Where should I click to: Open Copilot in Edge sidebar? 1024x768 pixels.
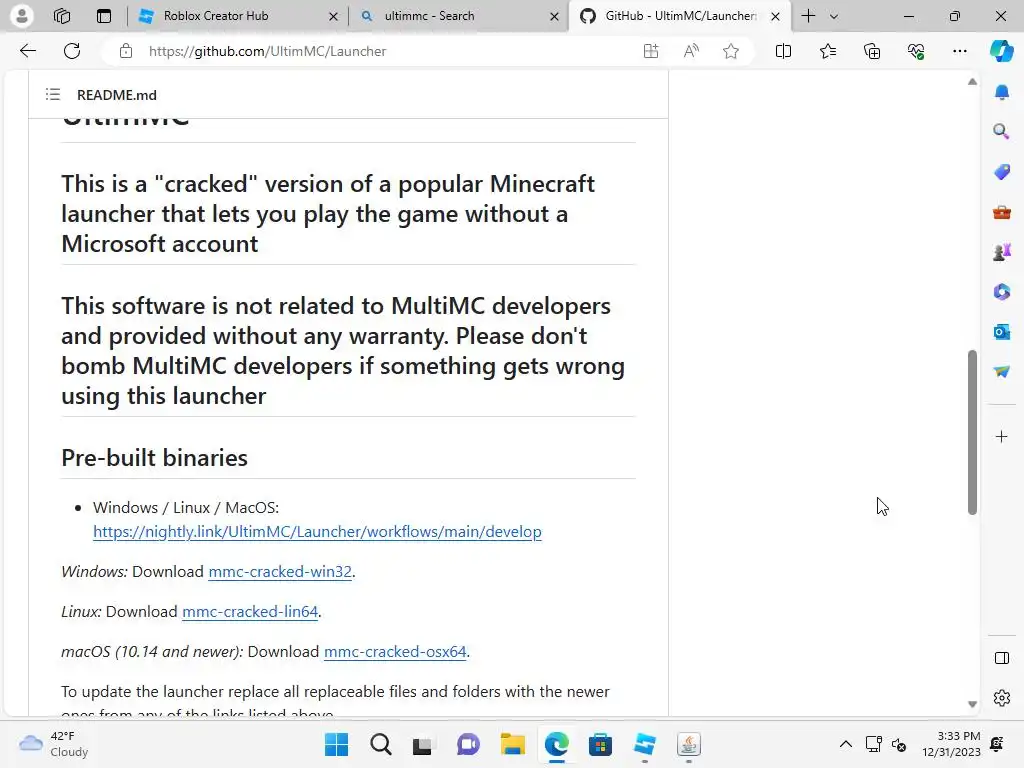point(1001,51)
